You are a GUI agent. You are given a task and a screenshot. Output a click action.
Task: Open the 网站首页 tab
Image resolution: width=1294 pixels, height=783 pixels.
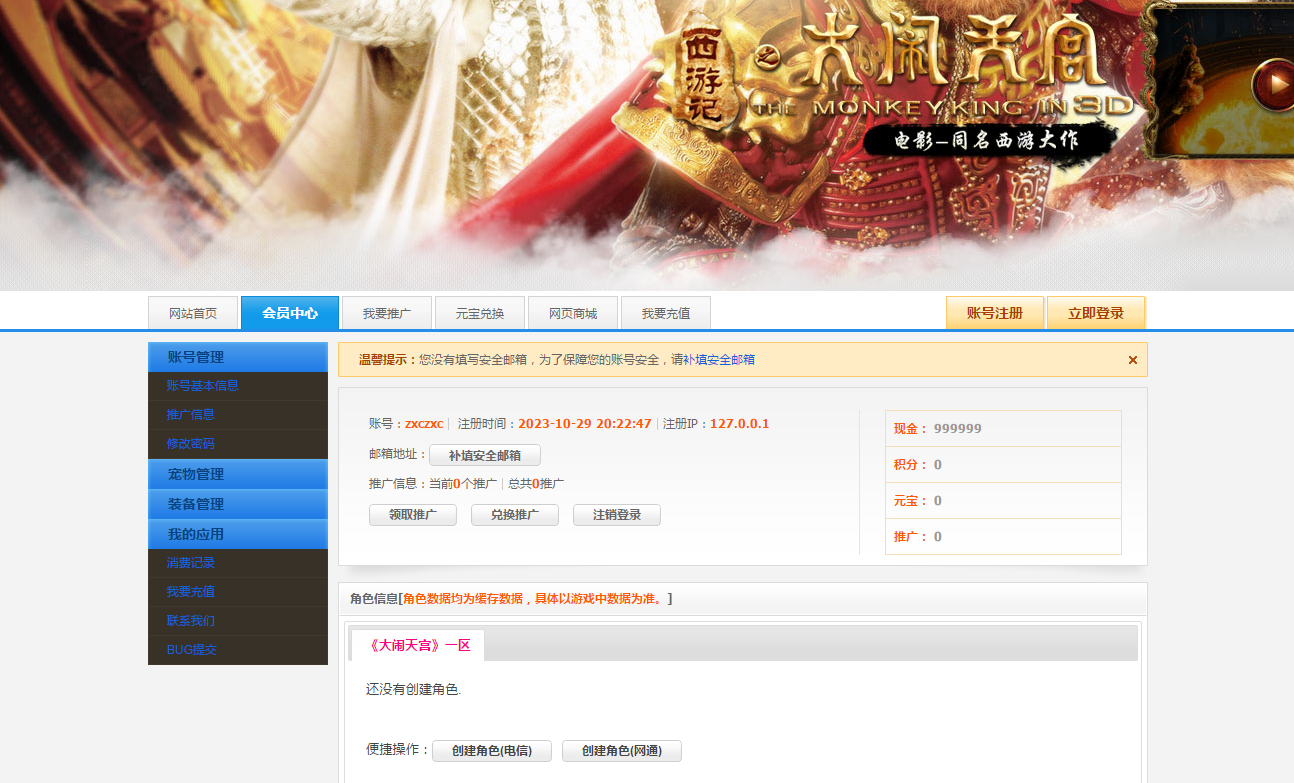coord(193,313)
